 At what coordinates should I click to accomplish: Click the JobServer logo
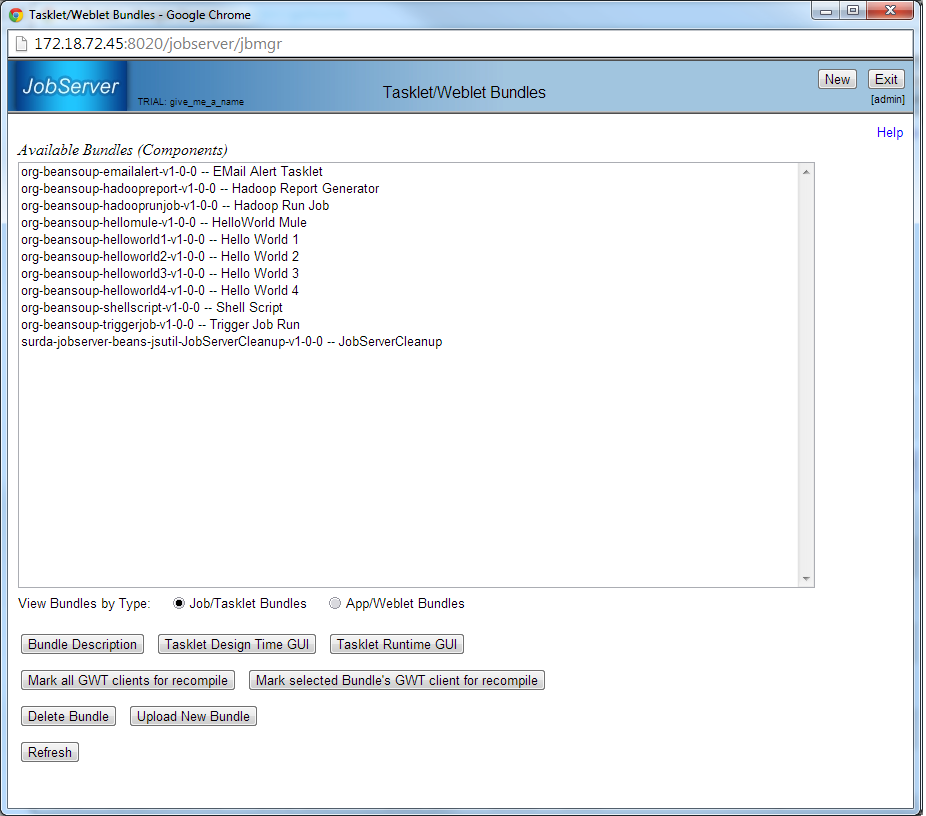coord(70,87)
